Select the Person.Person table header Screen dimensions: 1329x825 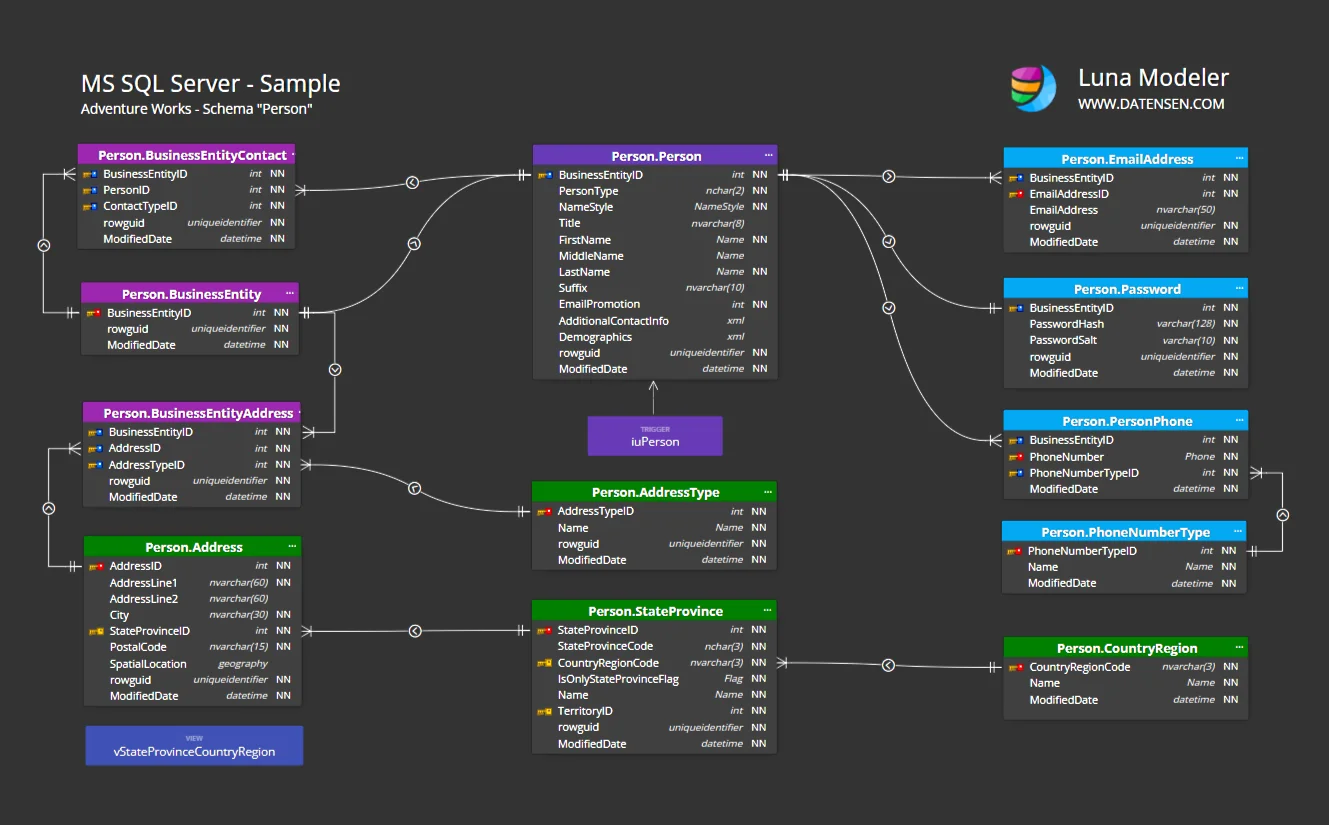[655, 156]
